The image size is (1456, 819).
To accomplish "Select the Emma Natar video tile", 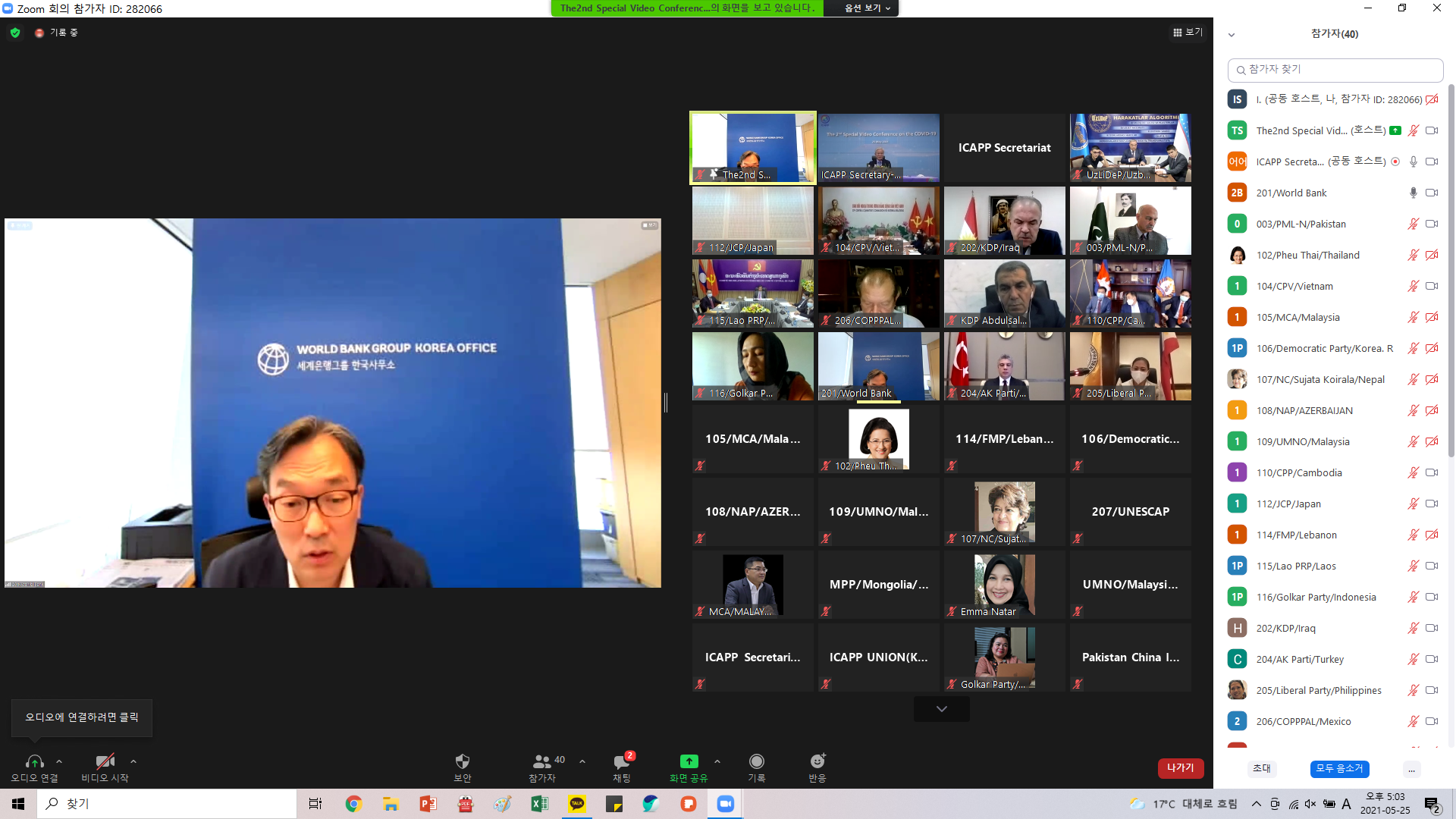I will [1004, 585].
